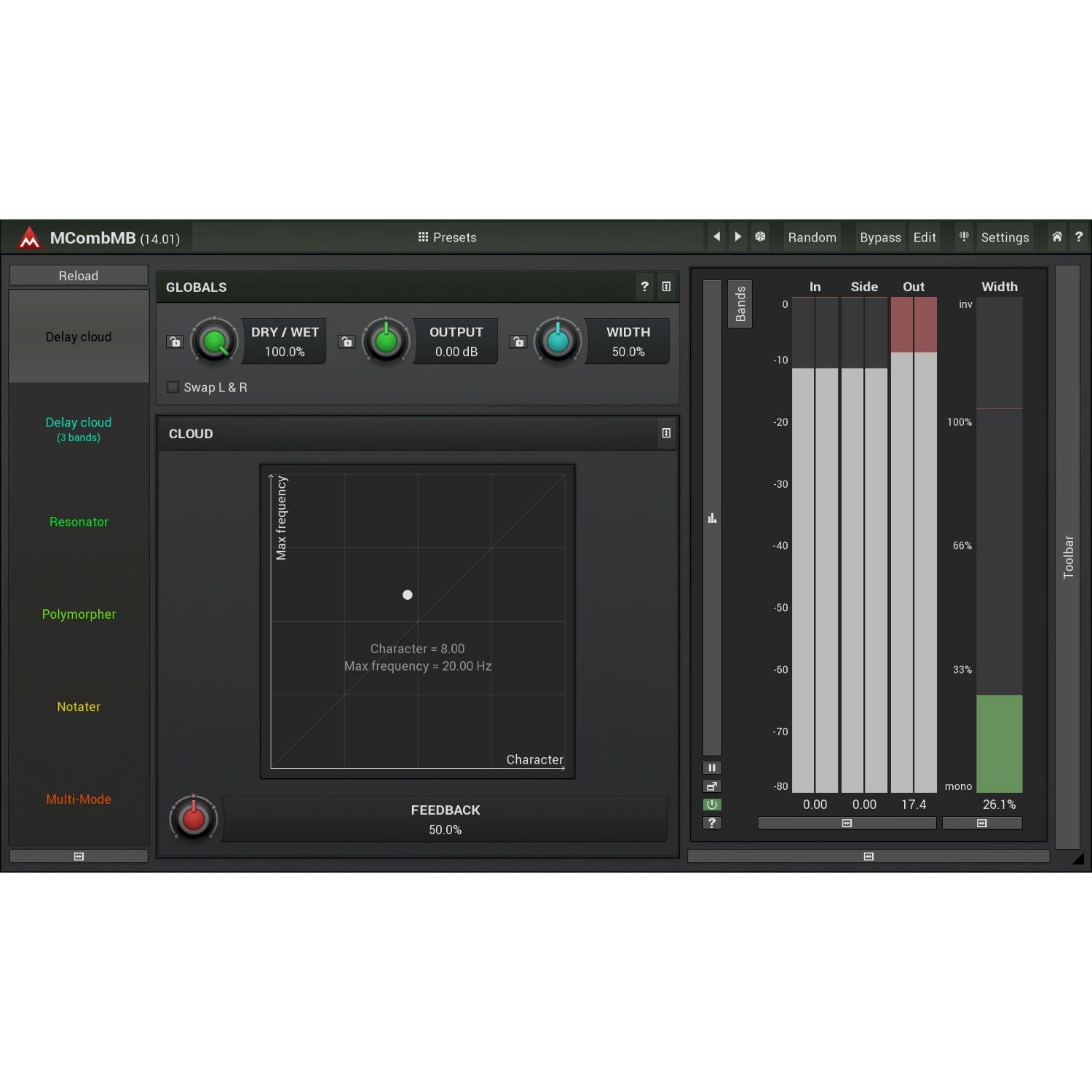Select the Polymorpher preset
Viewport: 1092px width, 1092px height.
point(79,614)
